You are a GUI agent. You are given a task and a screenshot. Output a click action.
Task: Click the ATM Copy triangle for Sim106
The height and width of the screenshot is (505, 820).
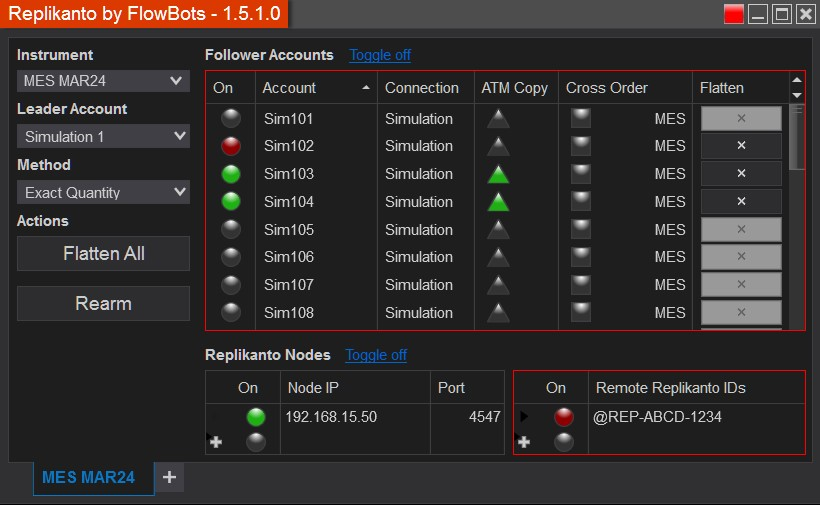[498, 257]
